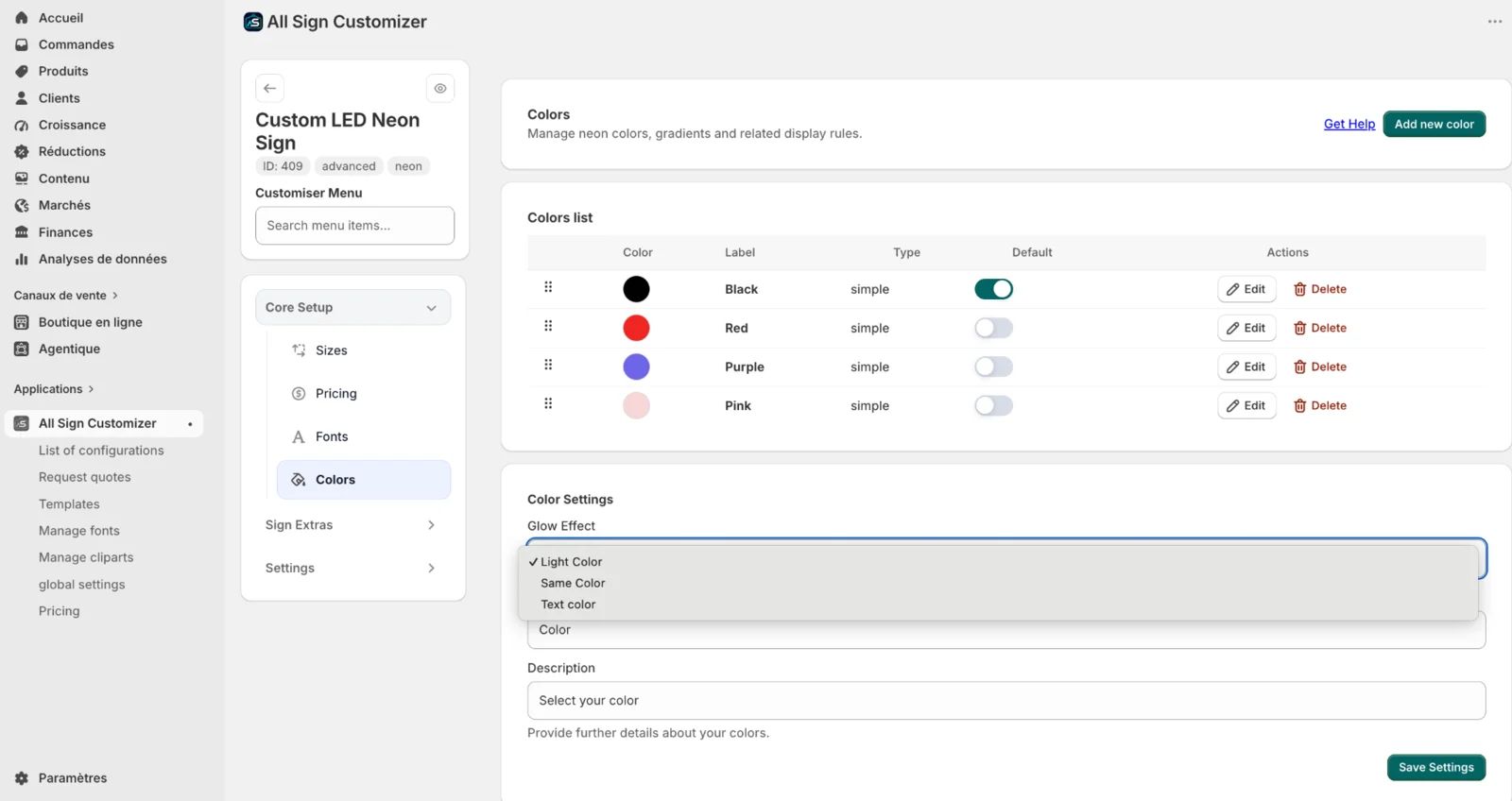Image resolution: width=1512 pixels, height=801 pixels.
Task: Click the Finances bank icon
Action: pos(22,232)
